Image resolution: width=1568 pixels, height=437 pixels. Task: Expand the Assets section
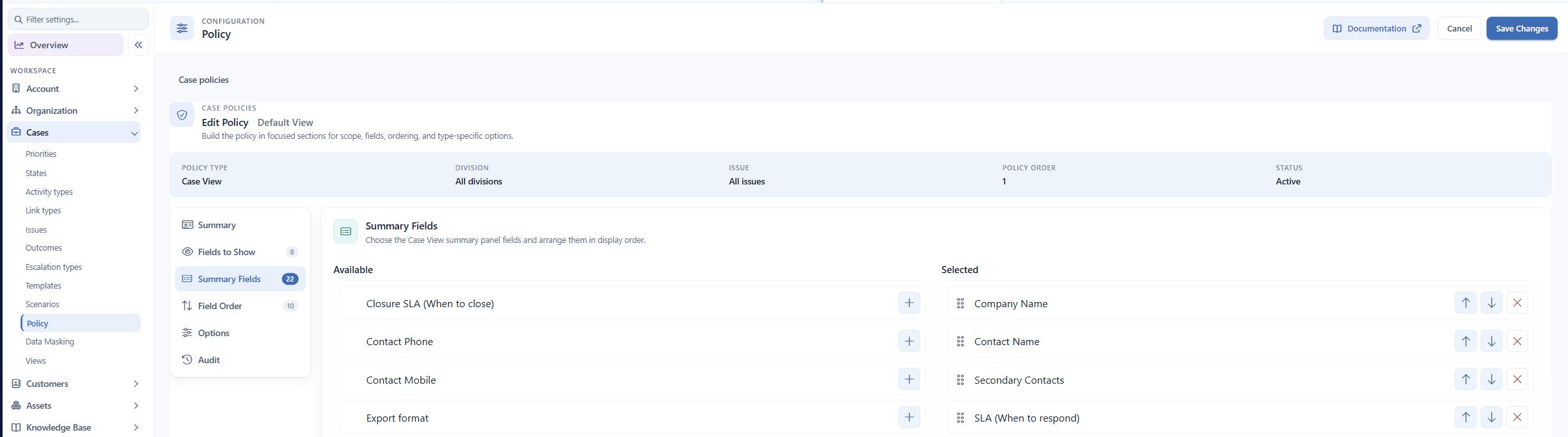coord(75,406)
